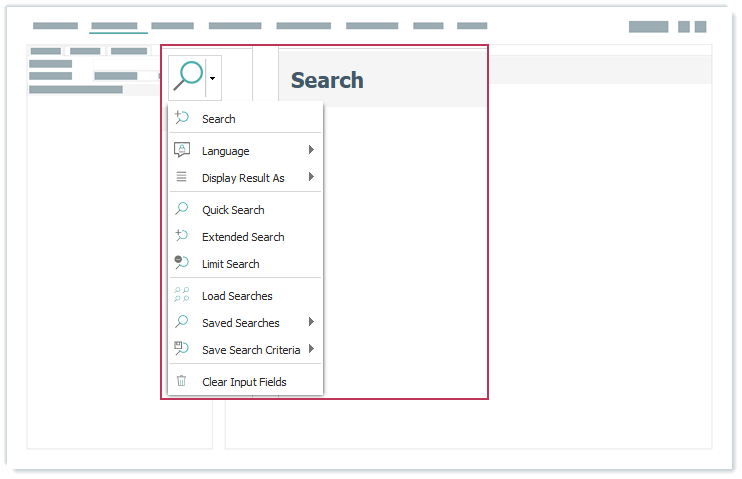
Task: Click the Limit Search icon
Action: (x=182, y=263)
